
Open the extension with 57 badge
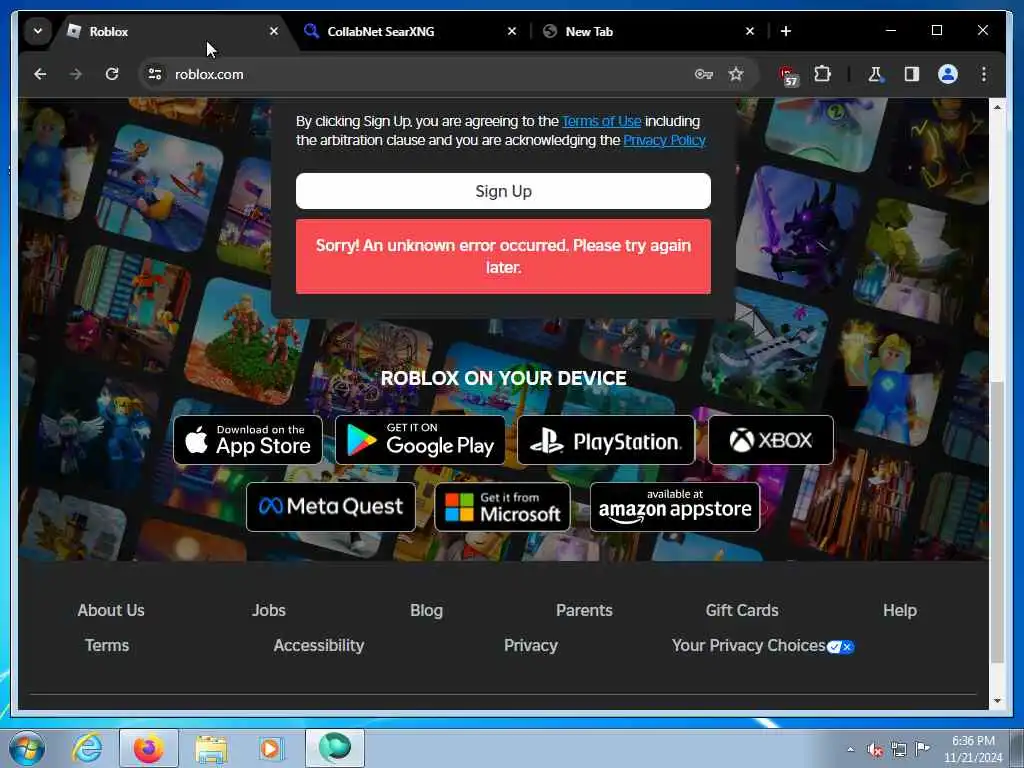coord(788,75)
